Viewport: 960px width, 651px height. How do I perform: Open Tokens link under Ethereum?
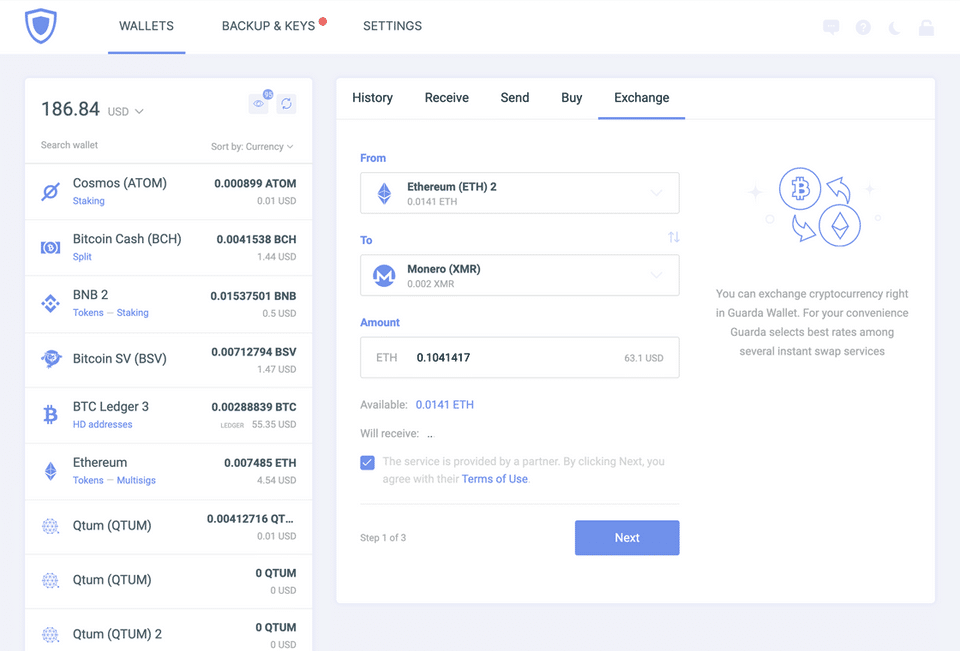tap(88, 480)
